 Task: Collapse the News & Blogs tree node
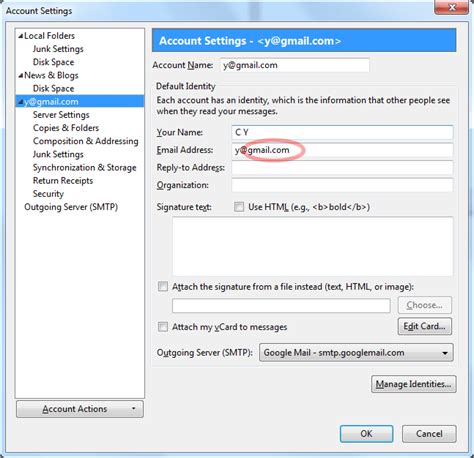click(21, 76)
